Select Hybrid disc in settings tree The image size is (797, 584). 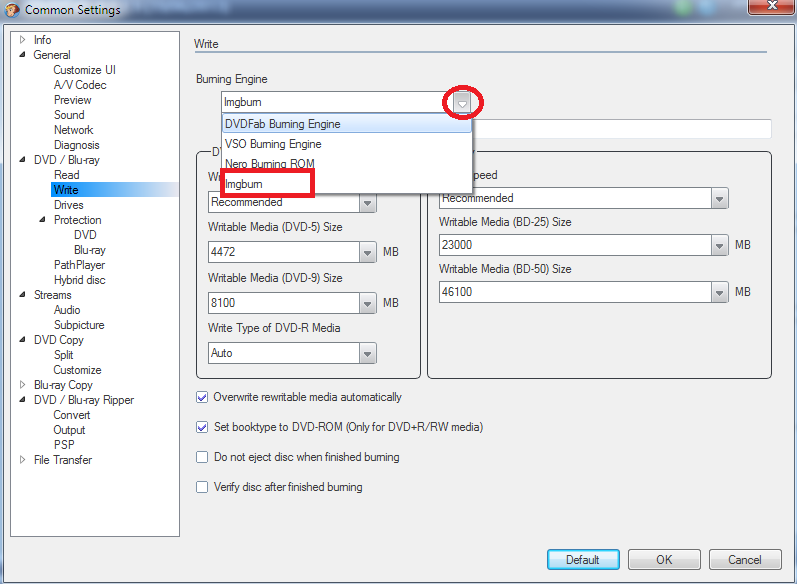coord(80,280)
